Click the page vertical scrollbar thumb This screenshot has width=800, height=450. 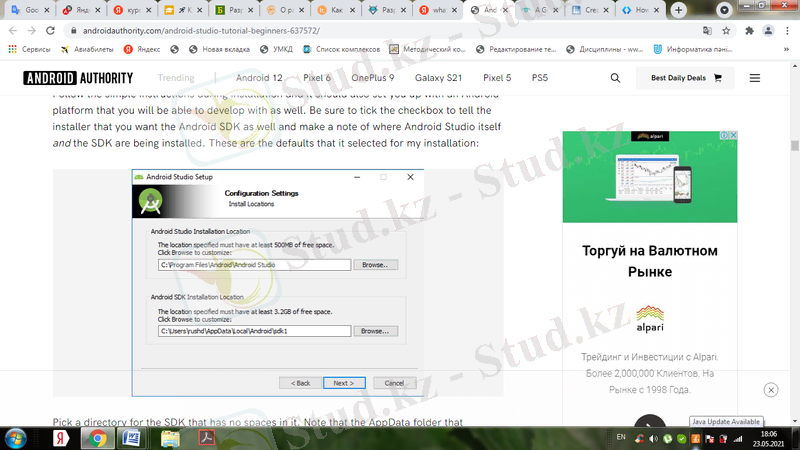click(794, 145)
